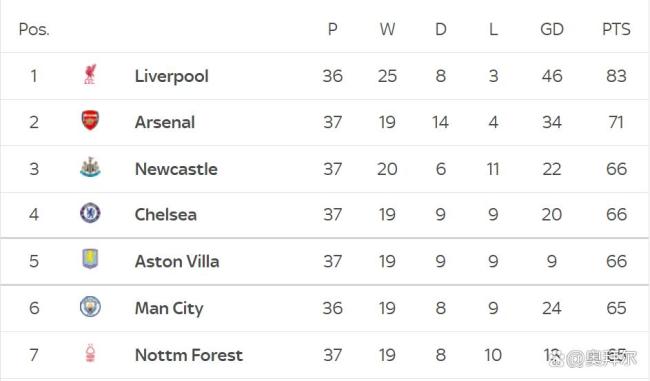
Task: Click the Newcastle club crest
Action: coord(90,167)
